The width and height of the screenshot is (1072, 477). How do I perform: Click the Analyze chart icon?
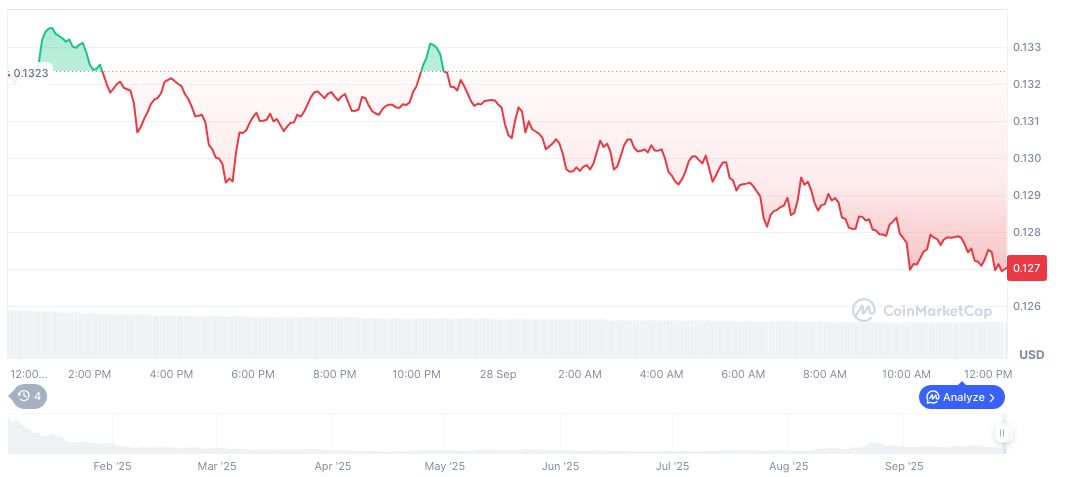pos(932,397)
